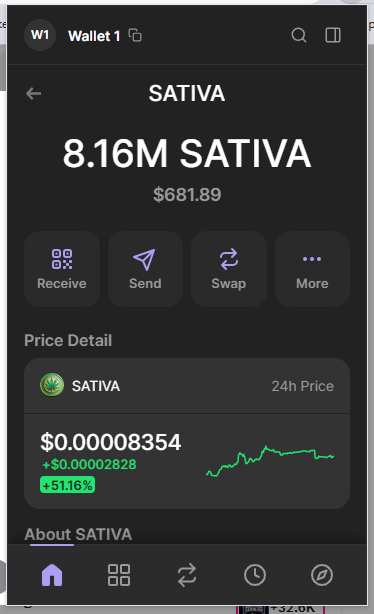Copy the Wallet 1 address
The height and width of the screenshot is (614, 374).
(135, 35)
